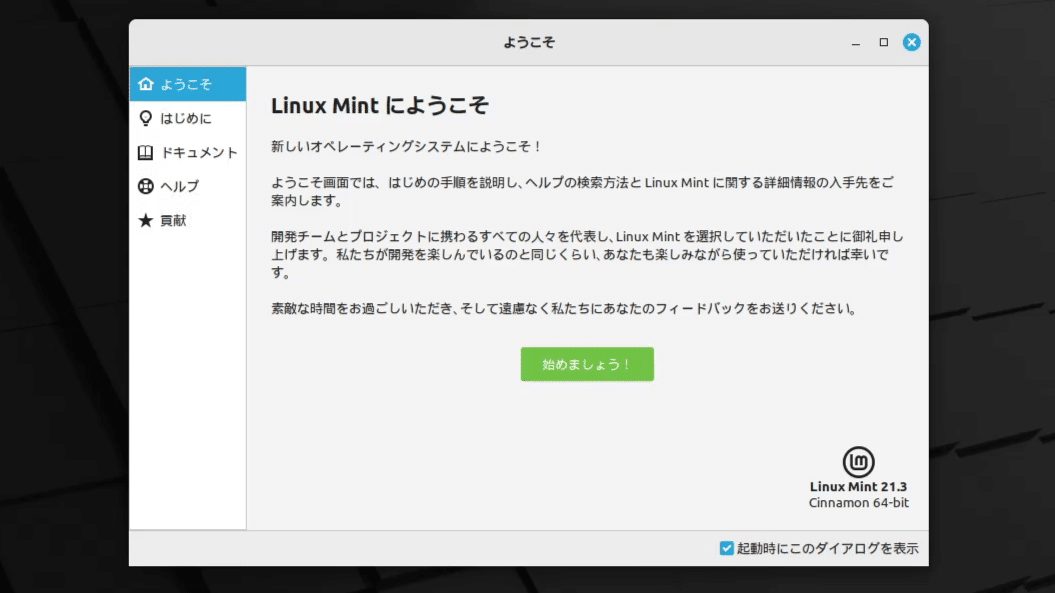Image resolution: width=1055 pixels, height=593 pixels.
Task: Go to the ヘルプ section
Action: pos(188,186)
